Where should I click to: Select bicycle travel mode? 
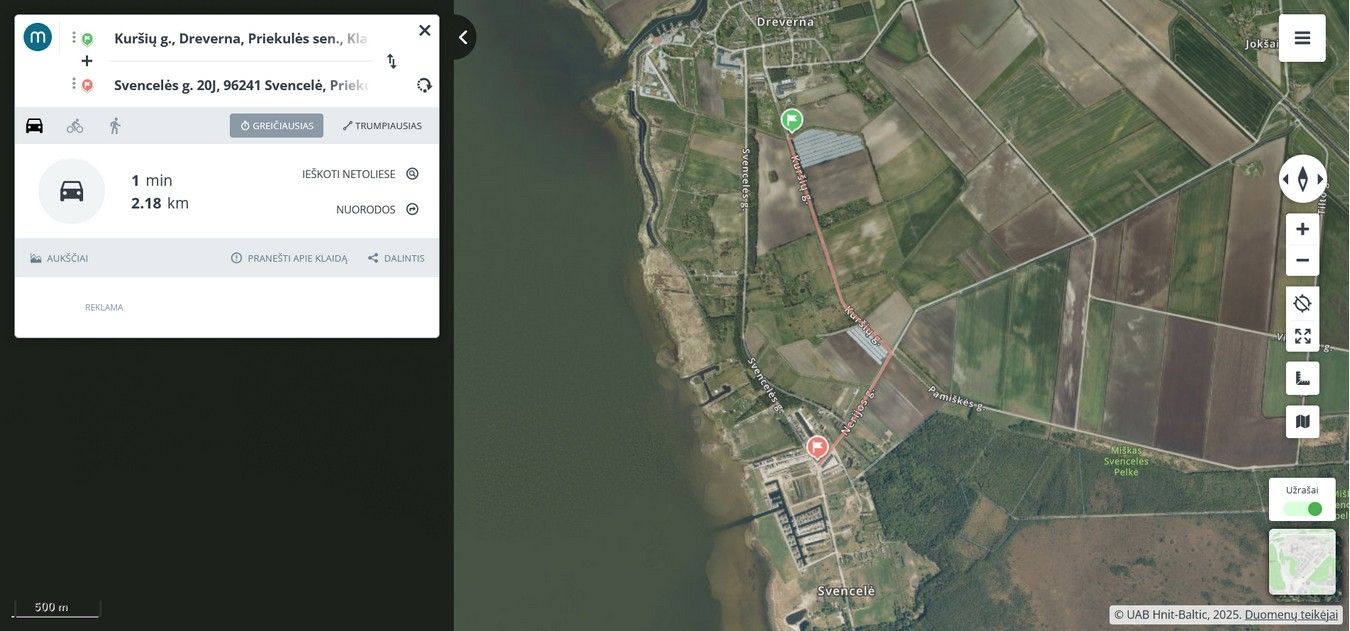coord(75,126)
